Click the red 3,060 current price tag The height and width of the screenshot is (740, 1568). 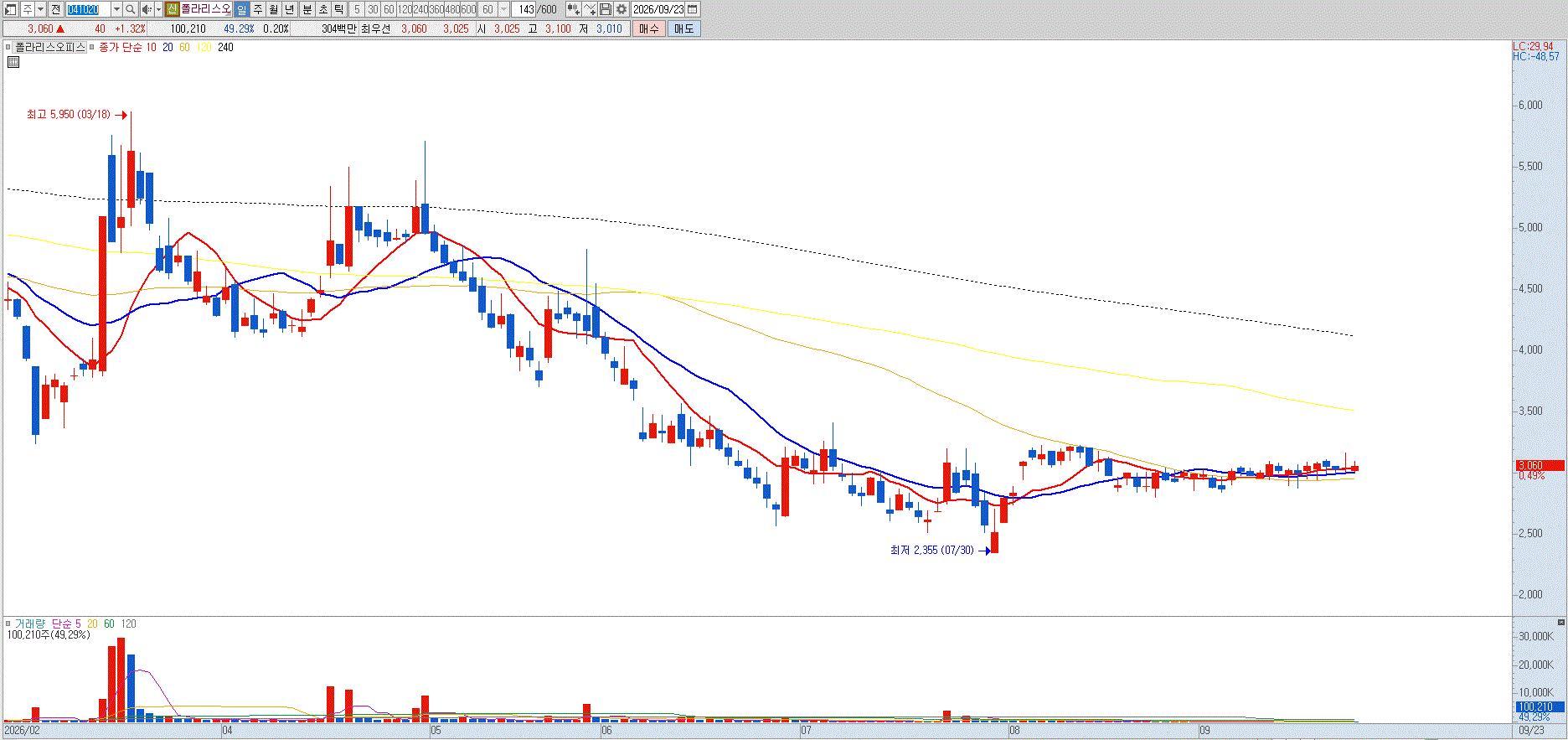point(1540,465)
